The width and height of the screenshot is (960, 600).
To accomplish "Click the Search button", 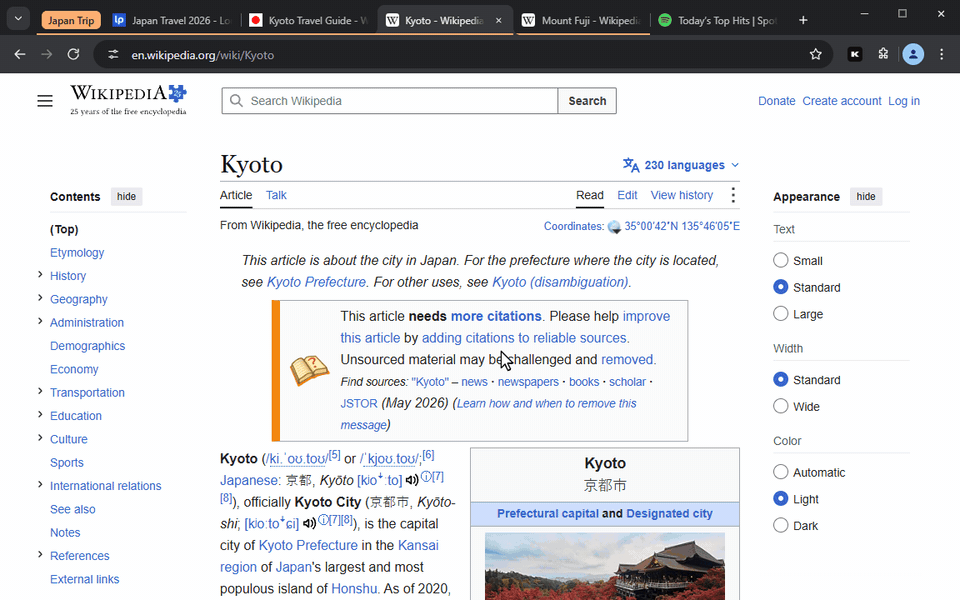I will 587,101.
